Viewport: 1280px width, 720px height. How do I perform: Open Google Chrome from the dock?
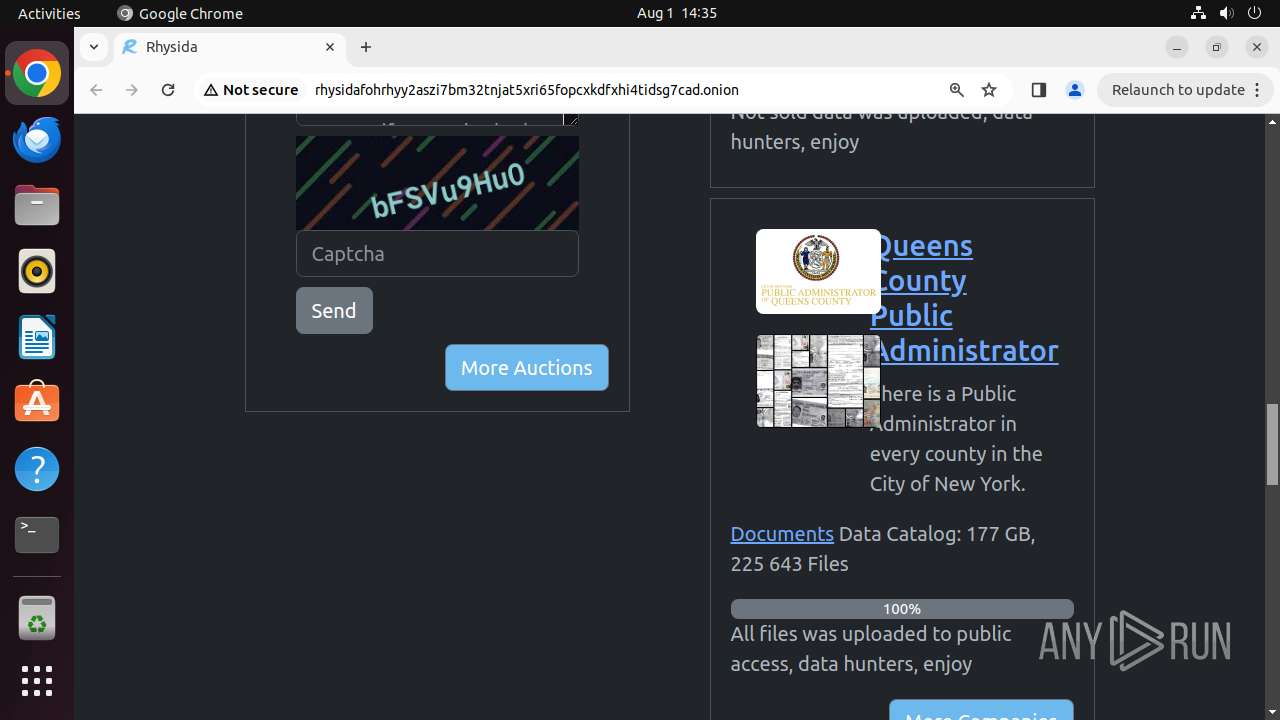click(37, 74)
